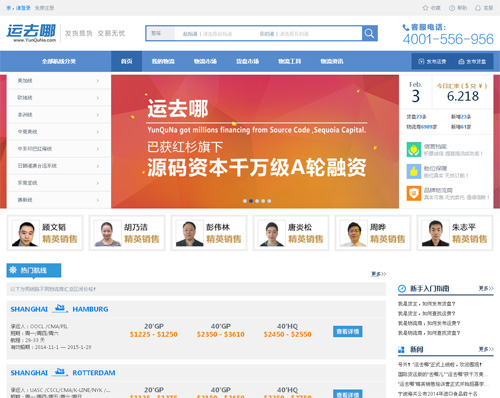Open 胡乃洁 elite sales card

[x=127, y=233]
